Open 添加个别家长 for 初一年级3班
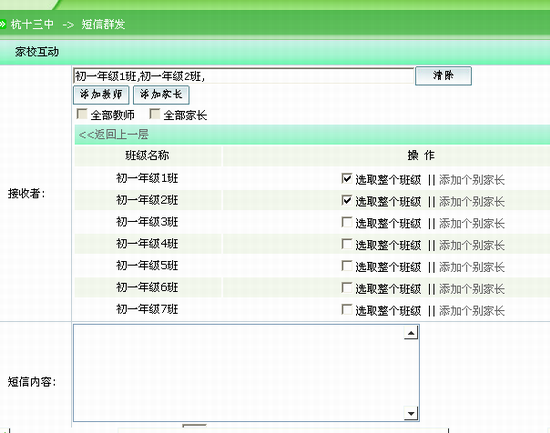Screen dimensions: 550x433 pyautogui.click(x=472, y=224)
